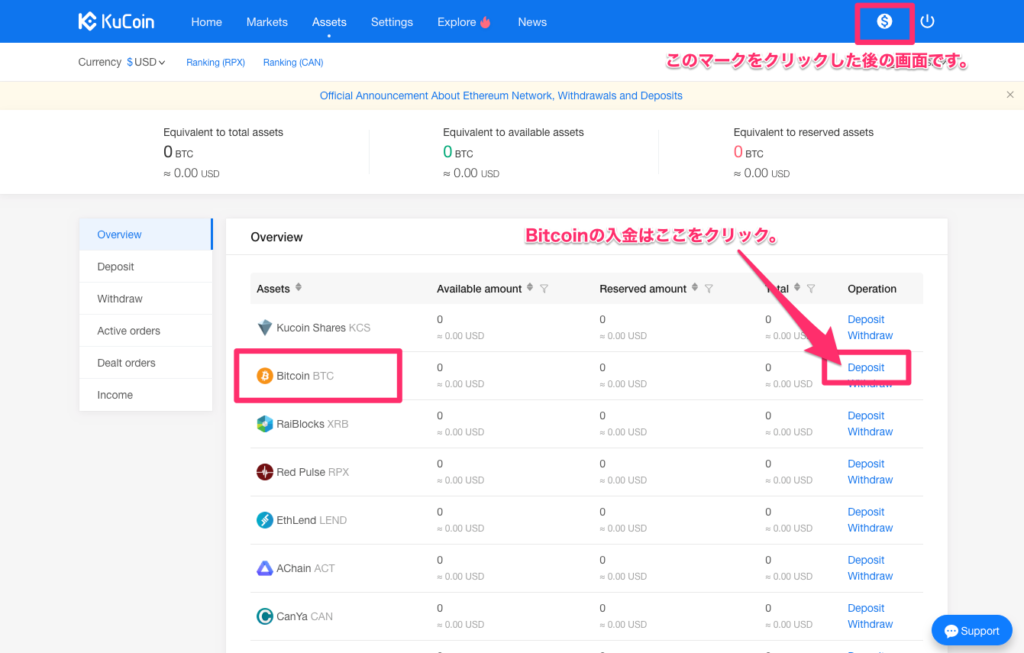
Task: Sort the table by Assets column
Action: pyautogui.click(x=298, y=287)
